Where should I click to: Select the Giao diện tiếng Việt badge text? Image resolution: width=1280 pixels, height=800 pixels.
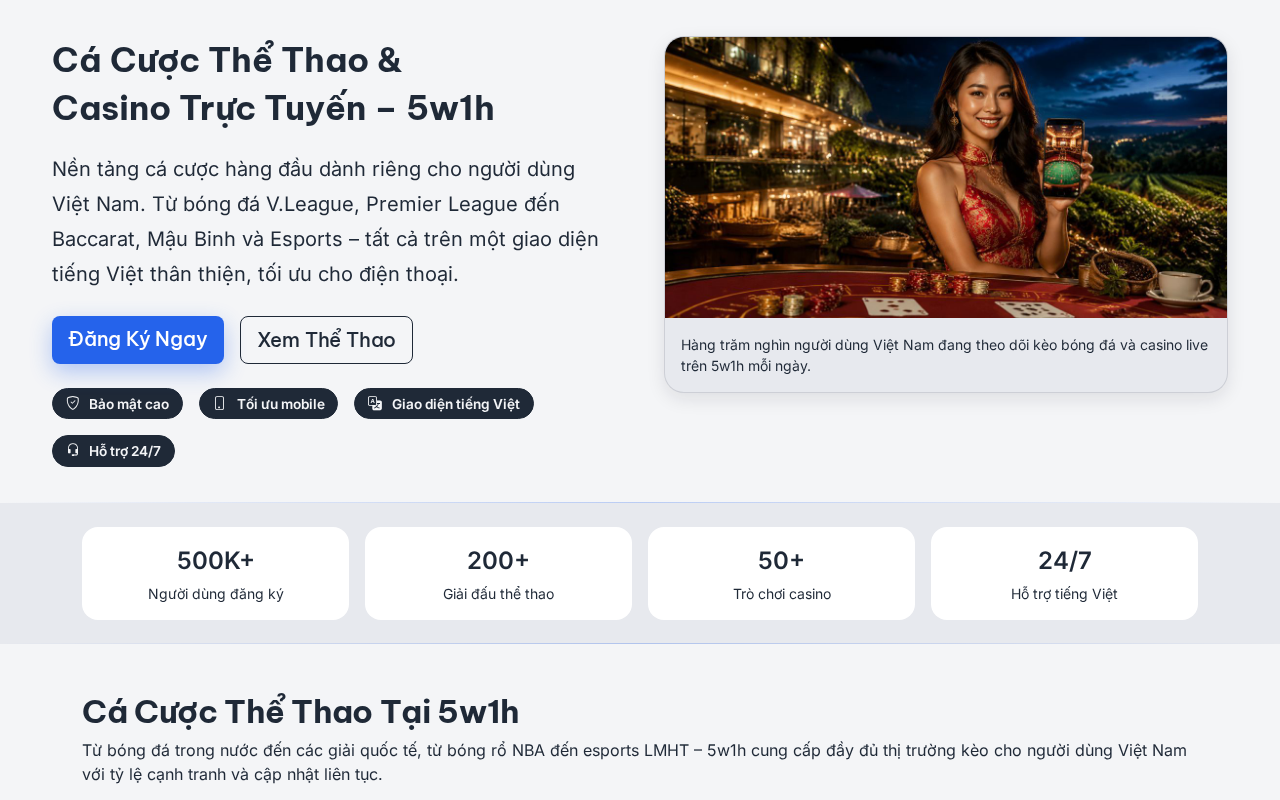click(x=456, y=404)
